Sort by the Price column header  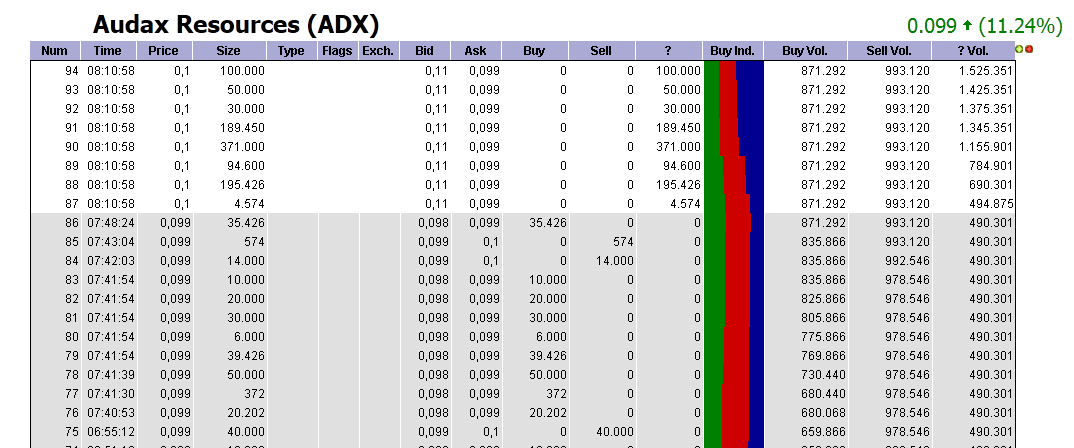pyautogui.click(x=164, y=51)
